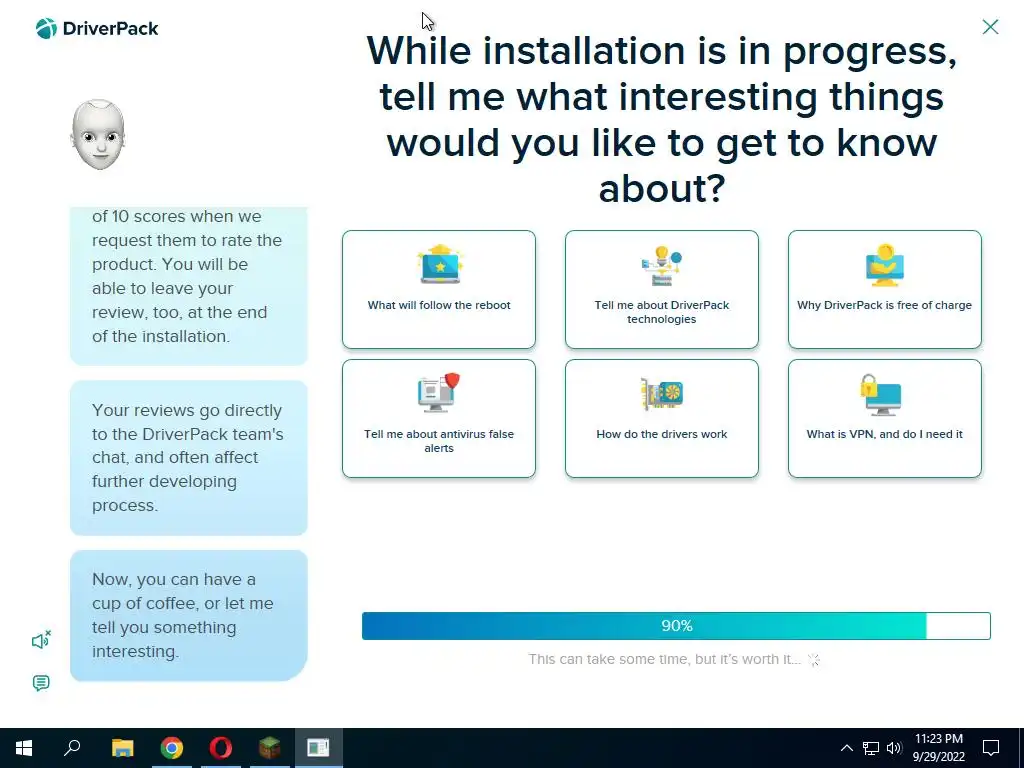
Task: Click the network status tray icon
Action: click(x=871, y=748)
